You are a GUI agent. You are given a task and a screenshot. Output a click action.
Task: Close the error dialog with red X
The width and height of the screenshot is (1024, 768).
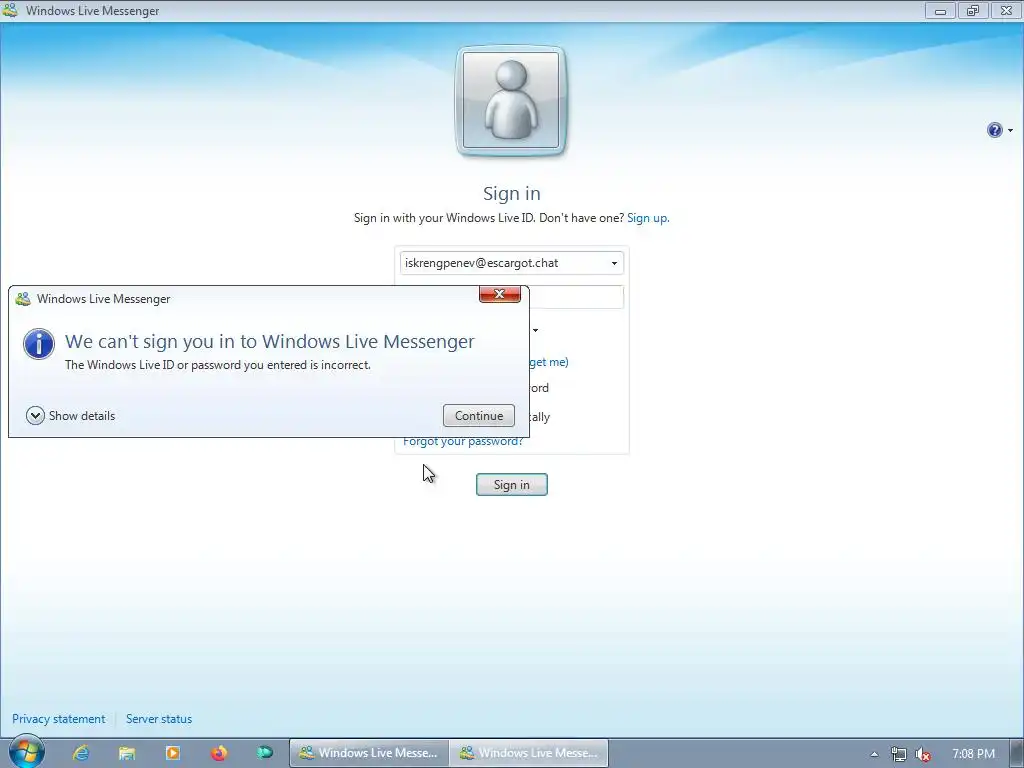500,295
